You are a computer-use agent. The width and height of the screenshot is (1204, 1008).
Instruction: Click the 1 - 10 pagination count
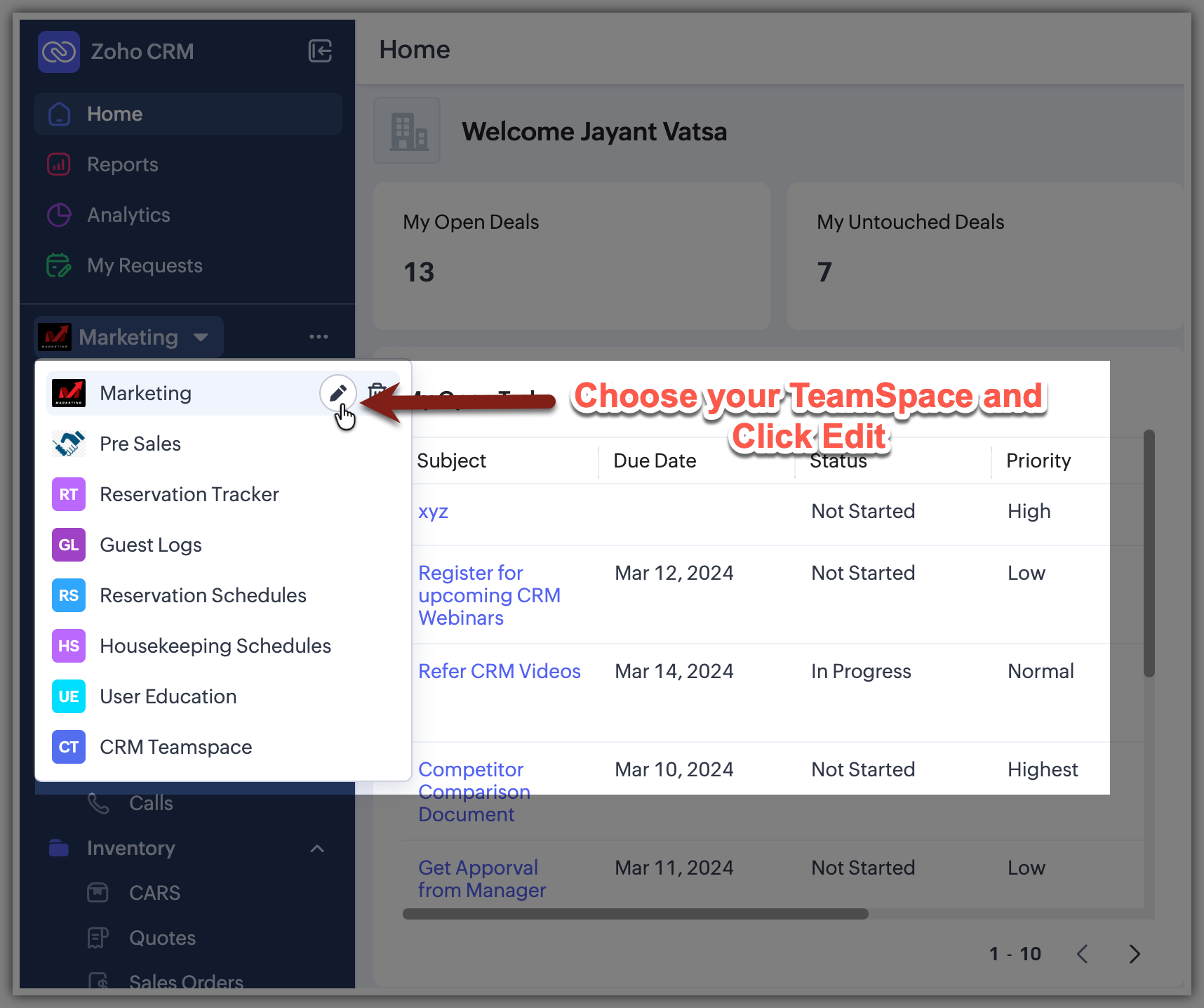(1015, 954)
